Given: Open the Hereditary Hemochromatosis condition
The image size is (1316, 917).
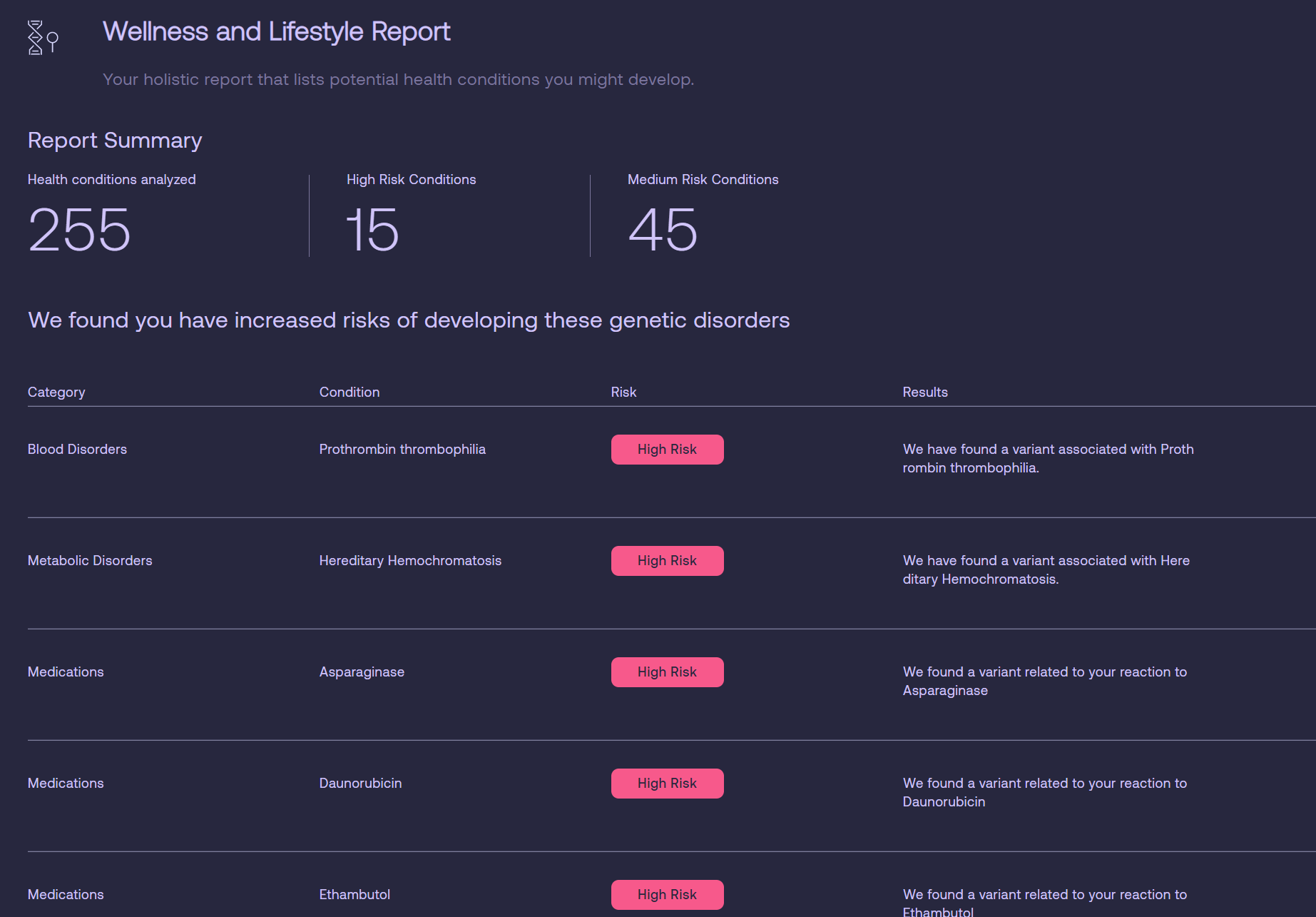Looking at the screenshot, I should (x=410, y=561).
